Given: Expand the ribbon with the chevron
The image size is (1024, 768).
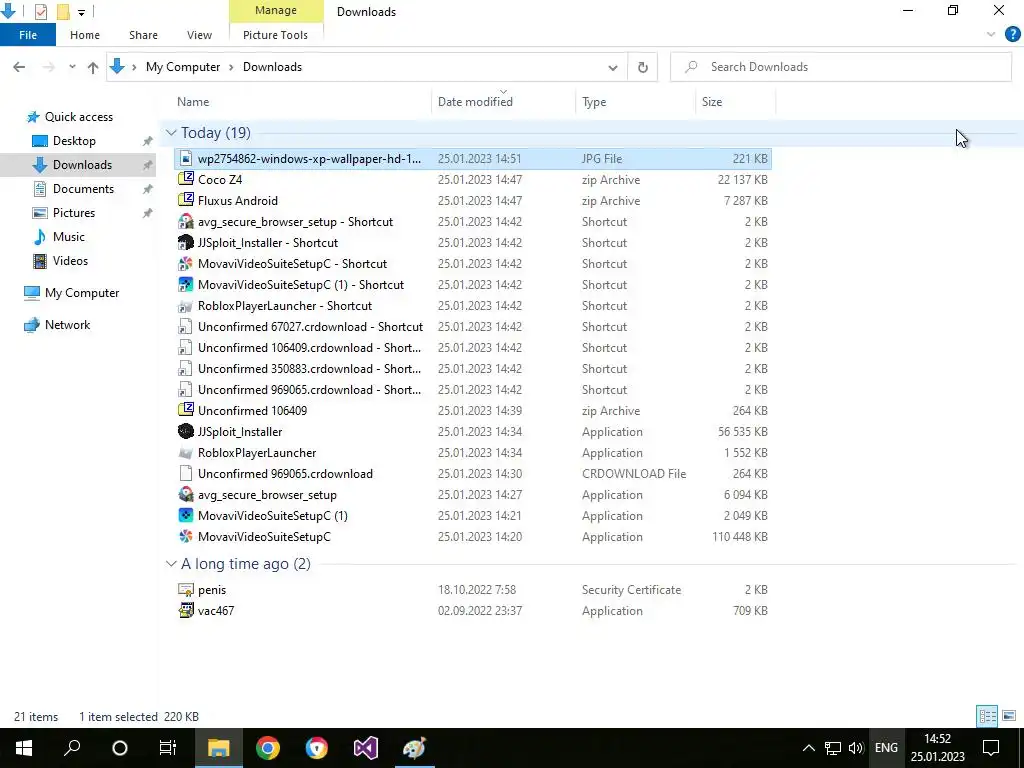Looking at the screenshot, I should click(x=991, y=35).
